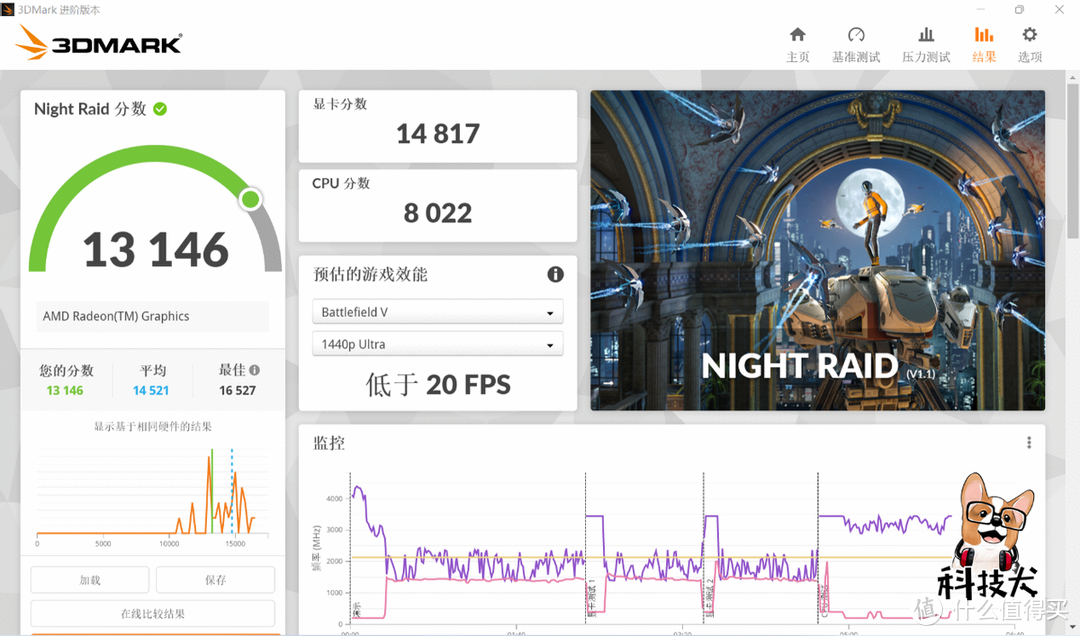Click the 低于 20 FPS result text
This screenshot has height=636, width=1080.
tap(438, 384)
